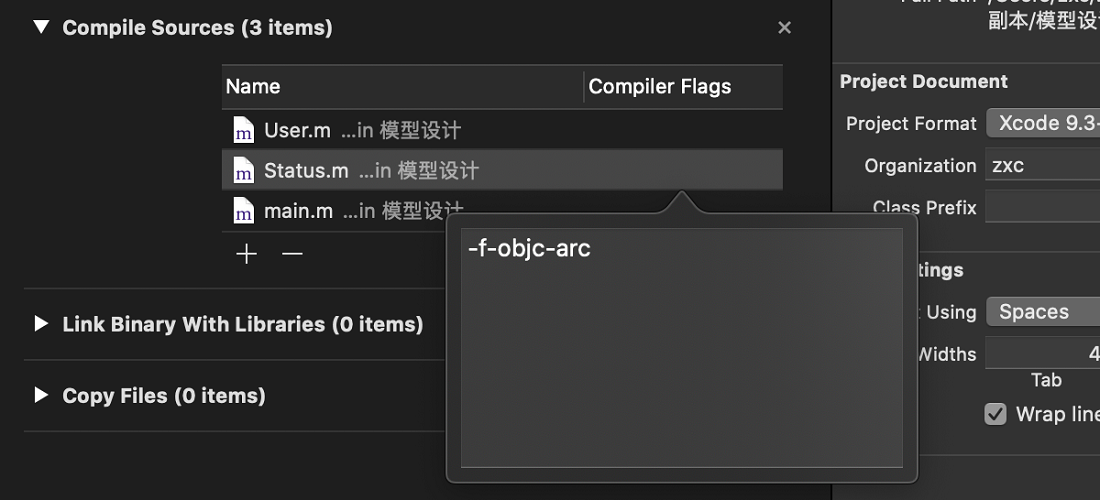Collapse the Compile Sources section

(41, 27)
